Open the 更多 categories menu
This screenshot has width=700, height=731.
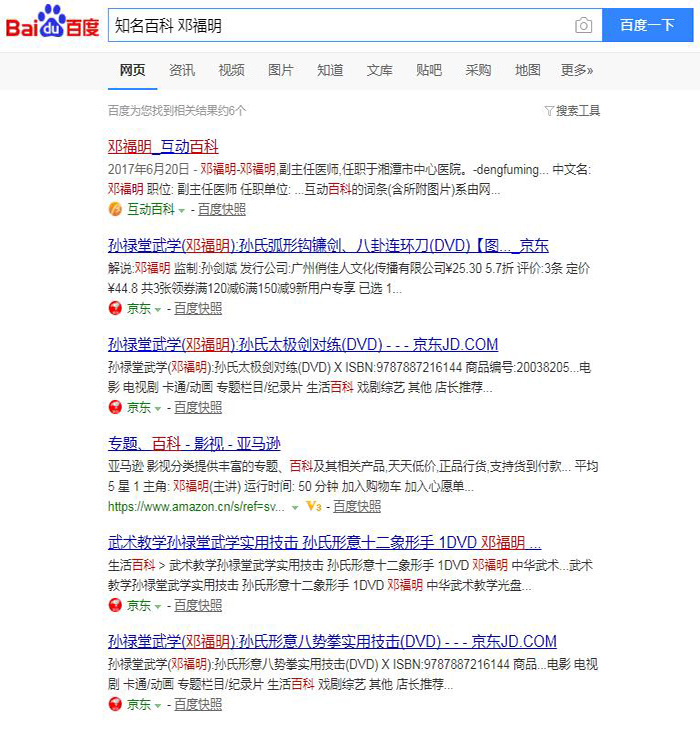[576, 70]
